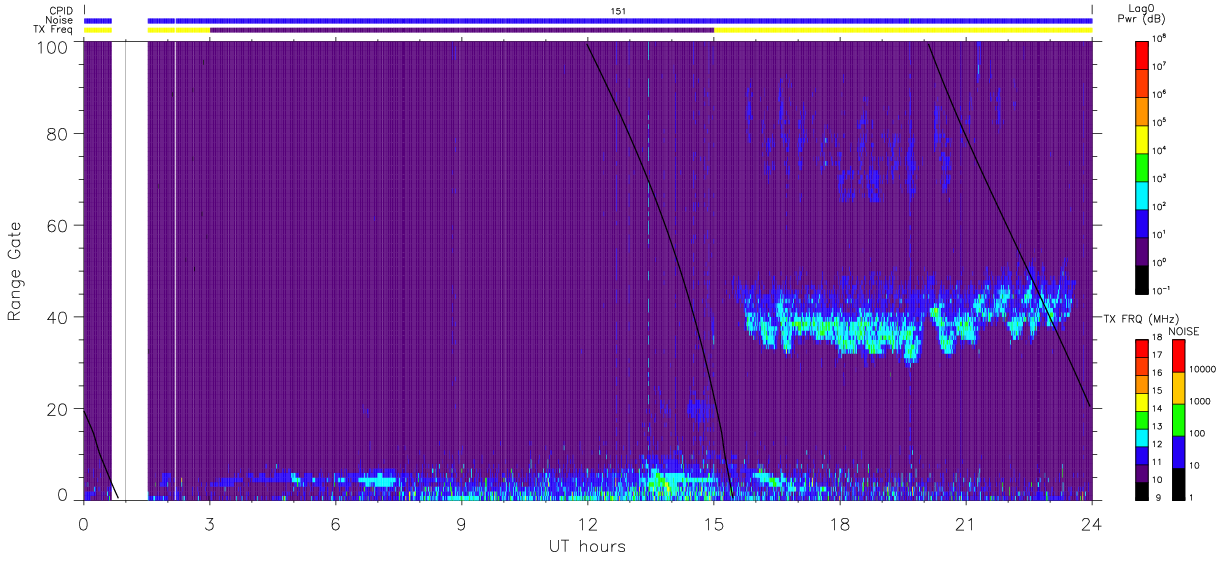Viewport: 1228px width, 567px height.
Task: Click the 1000 label on the NOISE legend
Action: click(1200, 402)
